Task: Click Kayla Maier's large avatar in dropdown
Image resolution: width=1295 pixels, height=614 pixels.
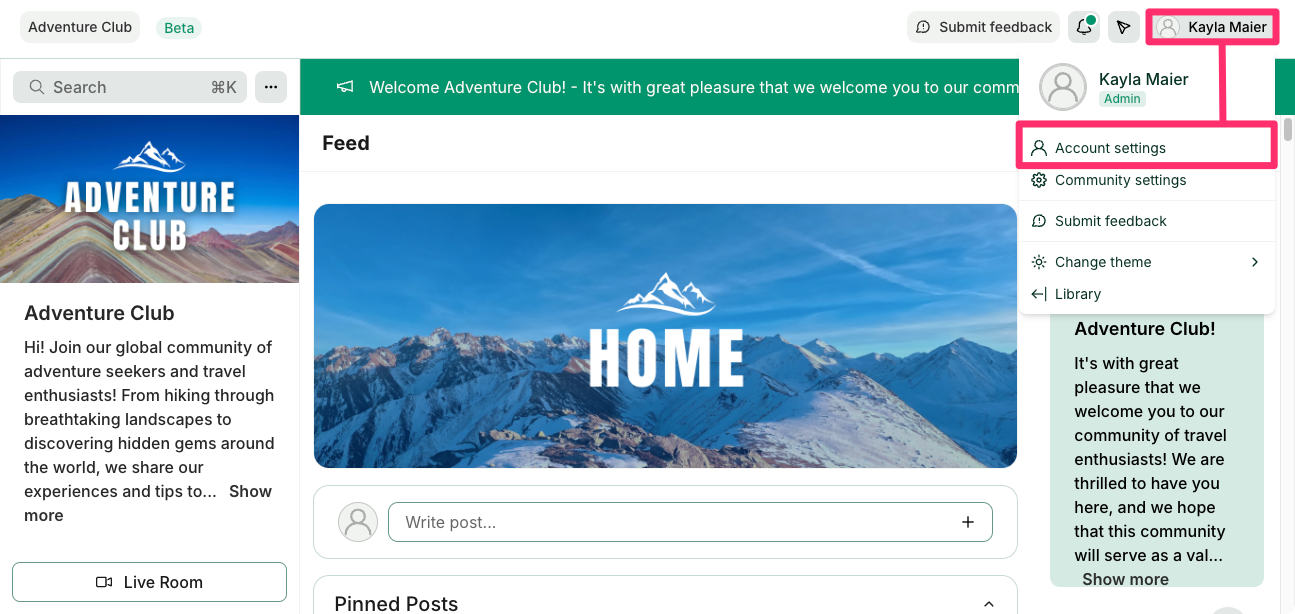Action: [x=1063, y=87]
